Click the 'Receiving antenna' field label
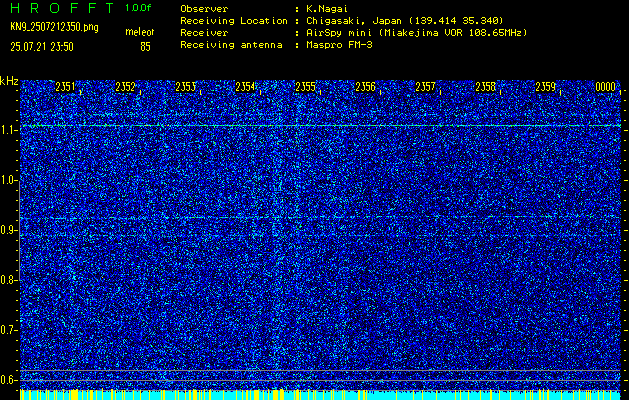 click(x=231, y=45)
